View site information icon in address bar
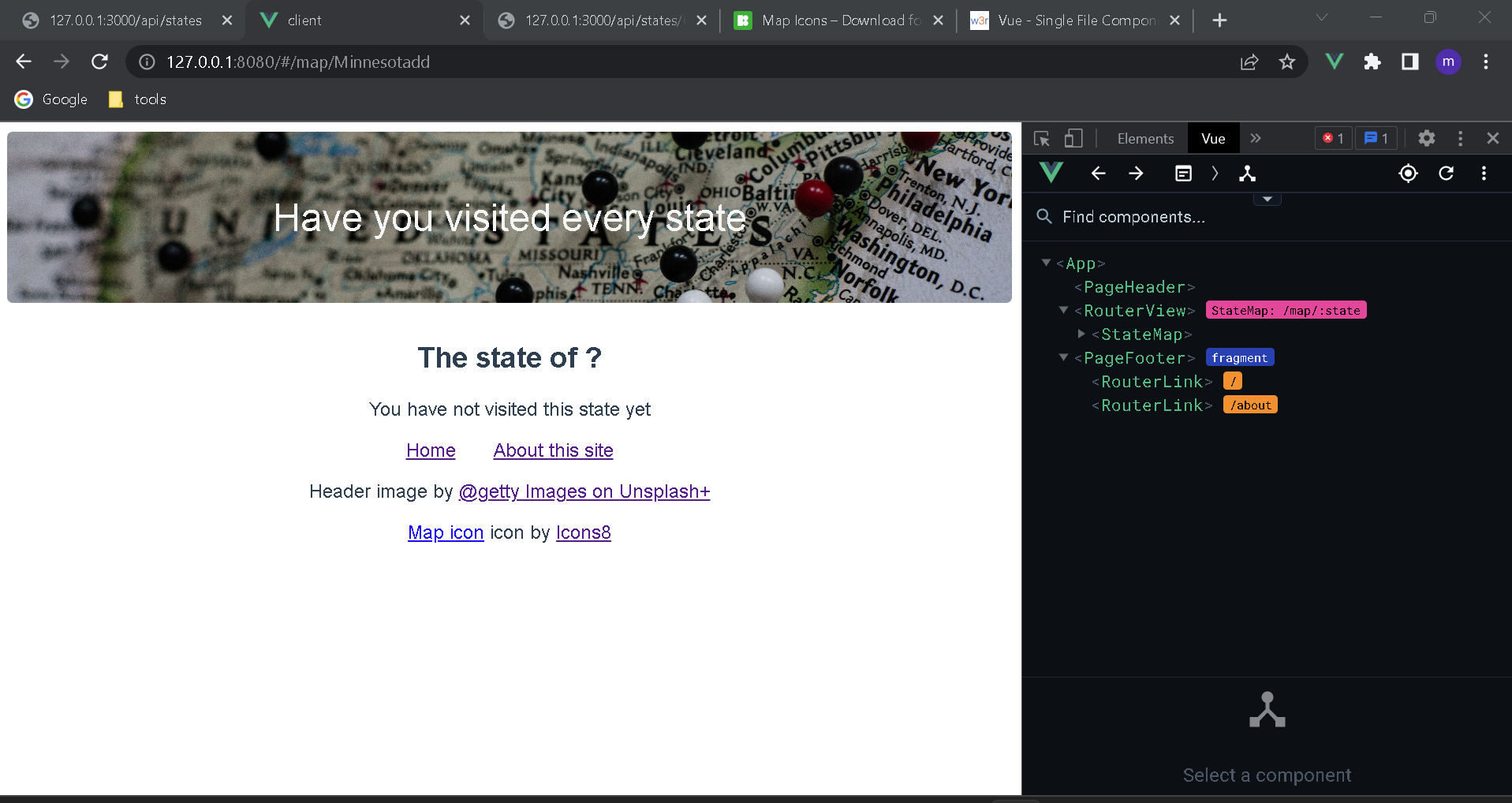This screenshot has width=1512, height=803. pyautogui.click(x=147, y=62)
